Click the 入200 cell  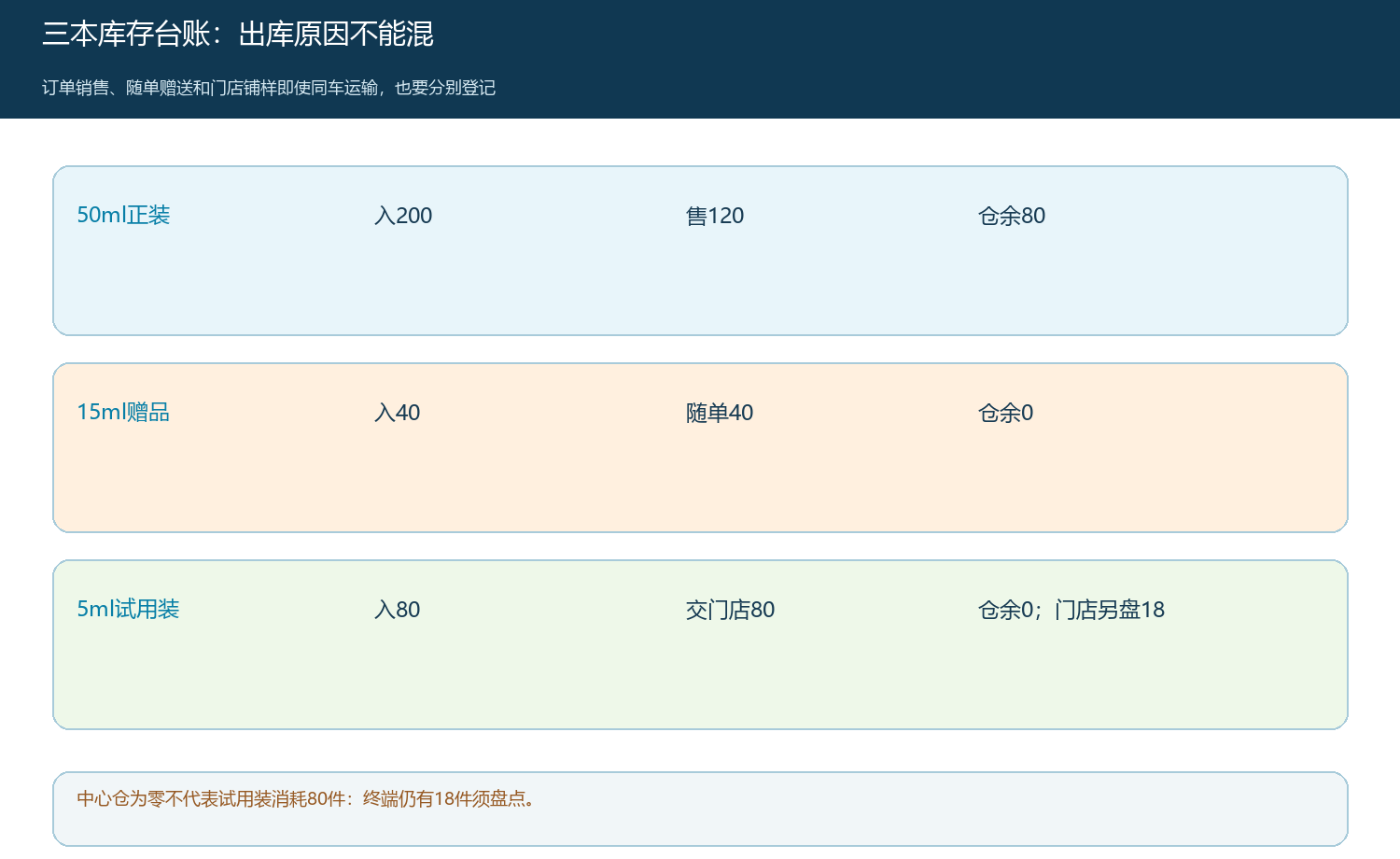[x=403, y=216]
